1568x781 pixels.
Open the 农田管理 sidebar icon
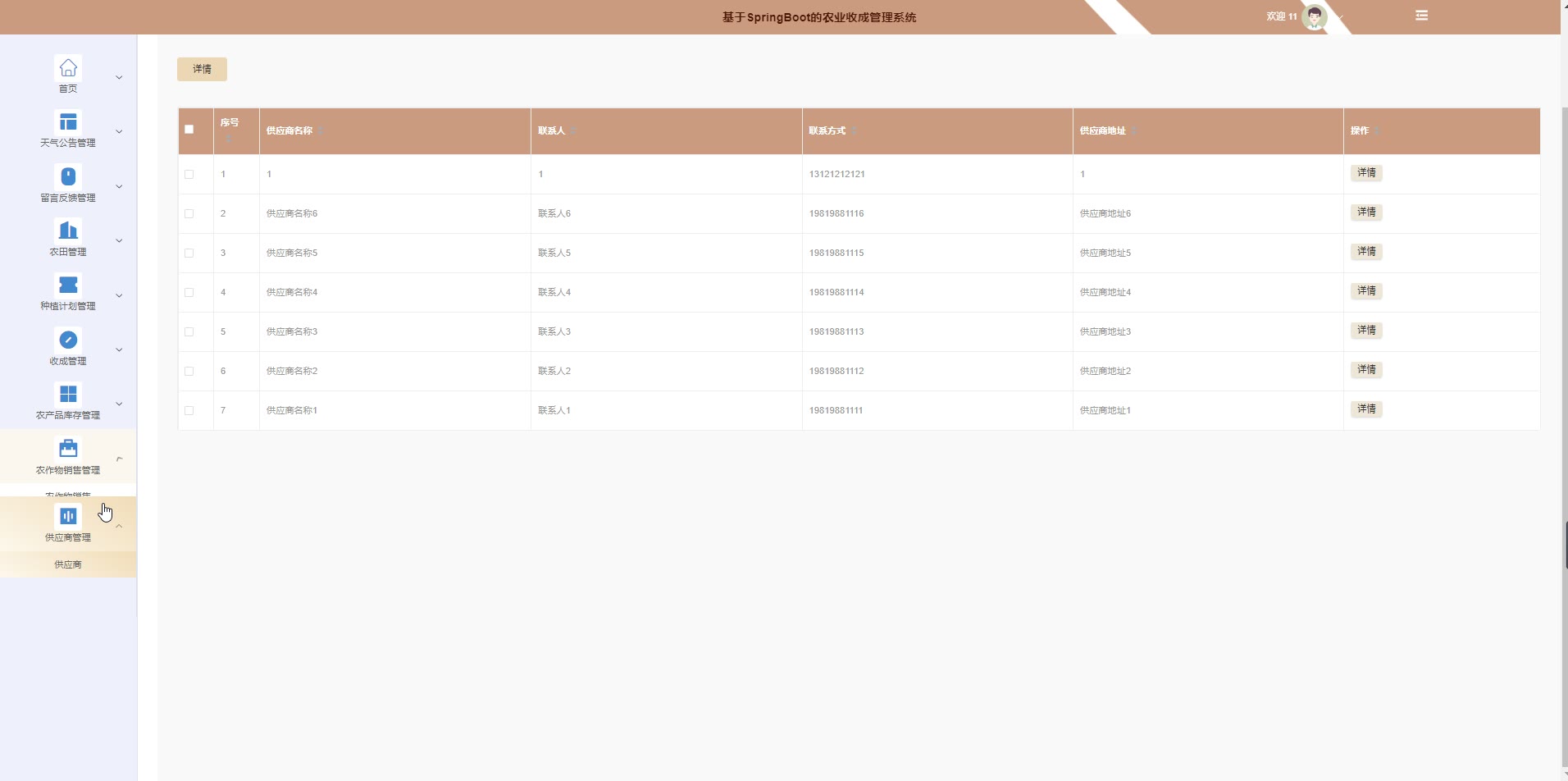[x=68, y=231]
